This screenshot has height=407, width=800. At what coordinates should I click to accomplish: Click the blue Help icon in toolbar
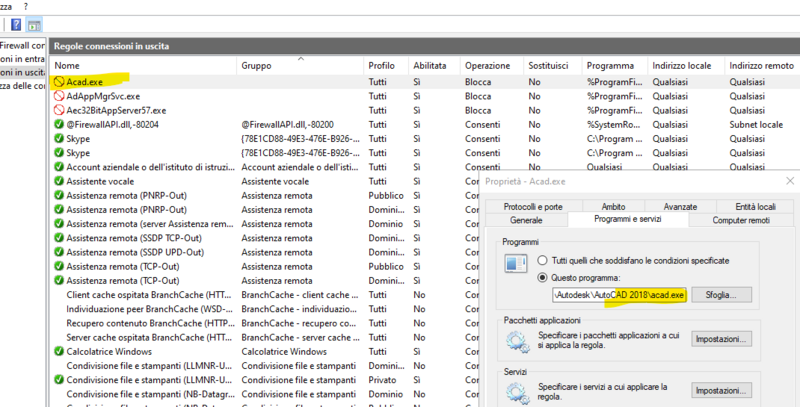coord(16,24)
